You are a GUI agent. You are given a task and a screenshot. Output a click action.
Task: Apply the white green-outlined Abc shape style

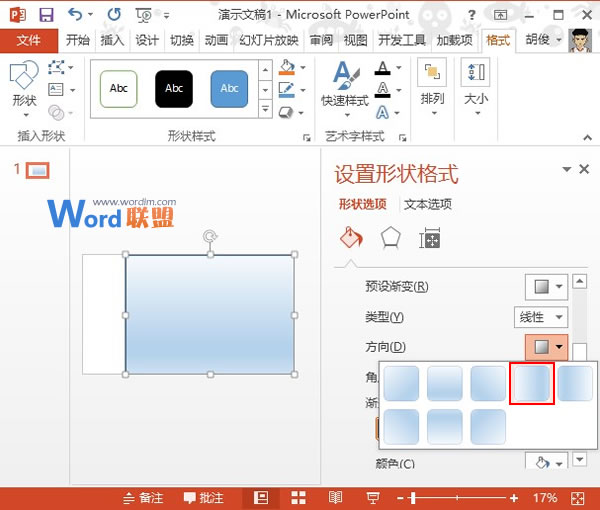pyautogui.click(x=118, y=89)
